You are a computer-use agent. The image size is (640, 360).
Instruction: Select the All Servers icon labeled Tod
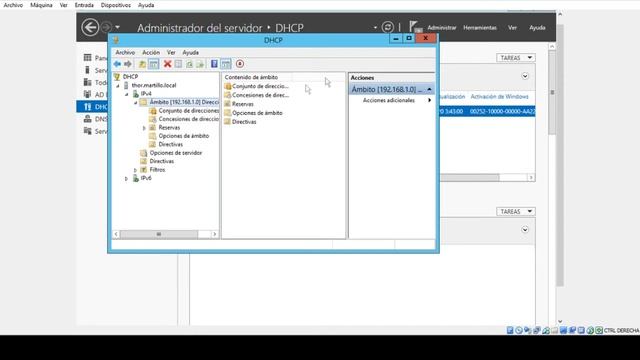point(87,82)
